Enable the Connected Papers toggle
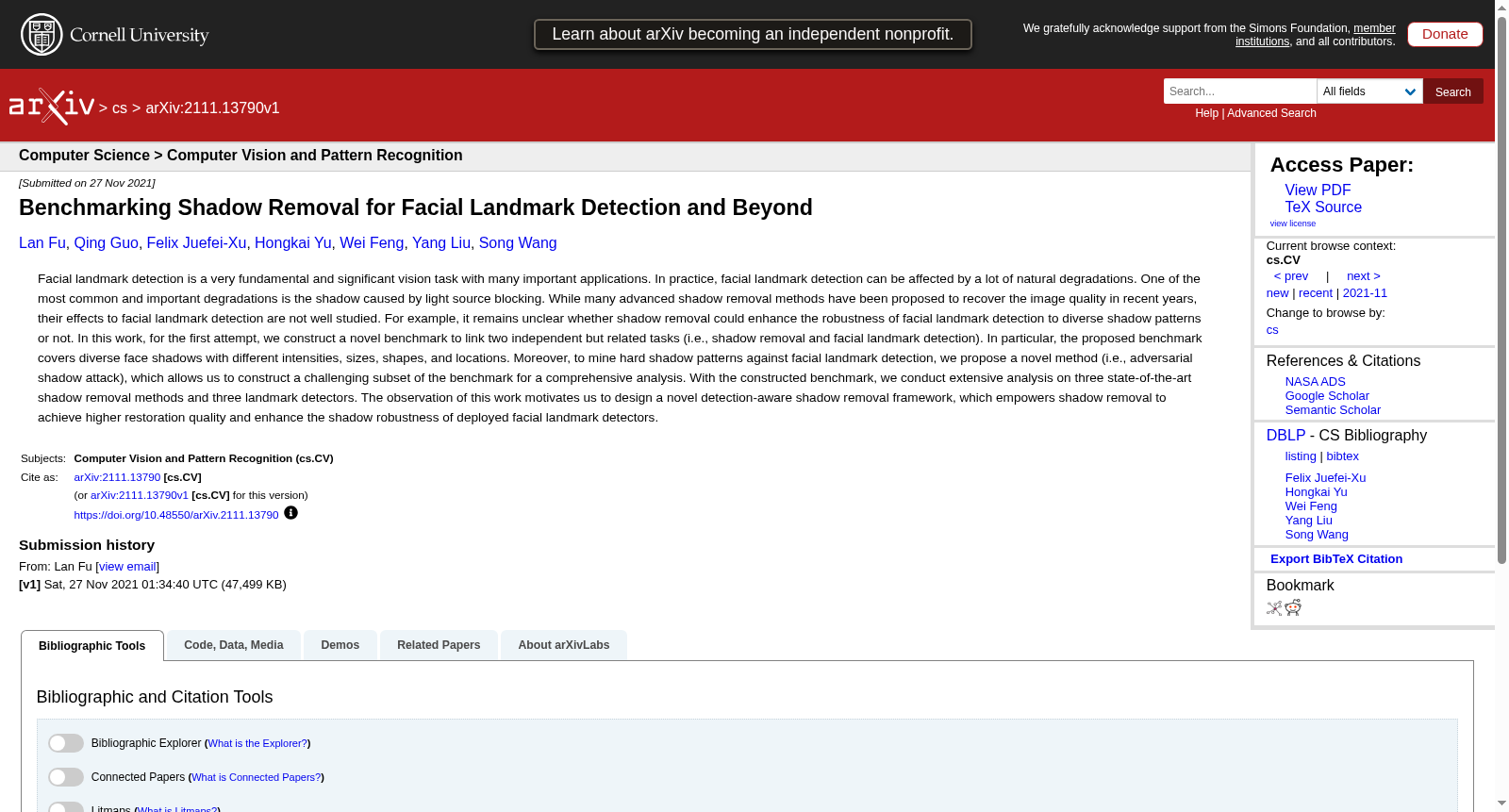 (x=66, y=777)
